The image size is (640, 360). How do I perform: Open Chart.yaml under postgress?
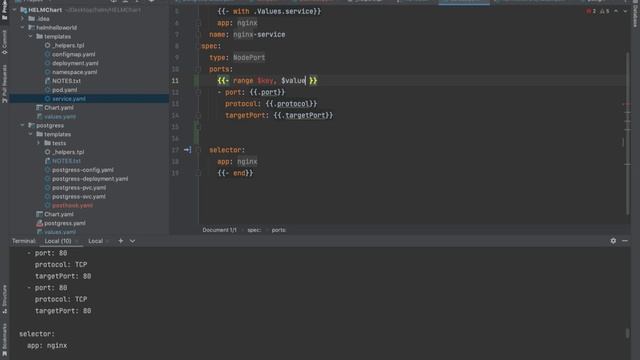[x=59, y=214]
